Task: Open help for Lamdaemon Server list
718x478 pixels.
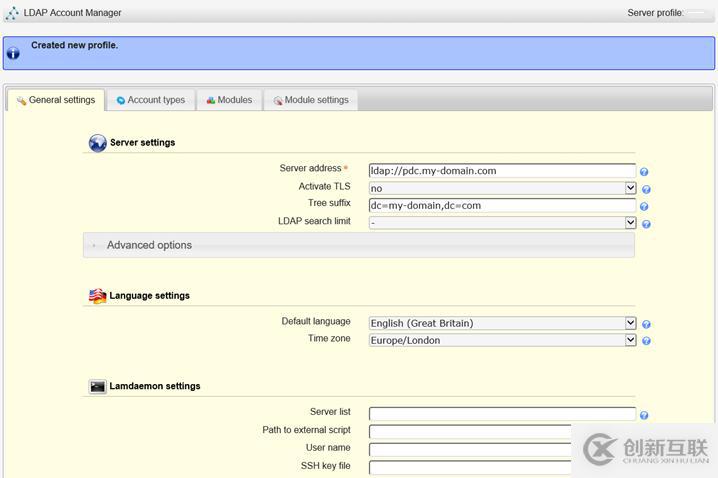Action: point(644,415)
